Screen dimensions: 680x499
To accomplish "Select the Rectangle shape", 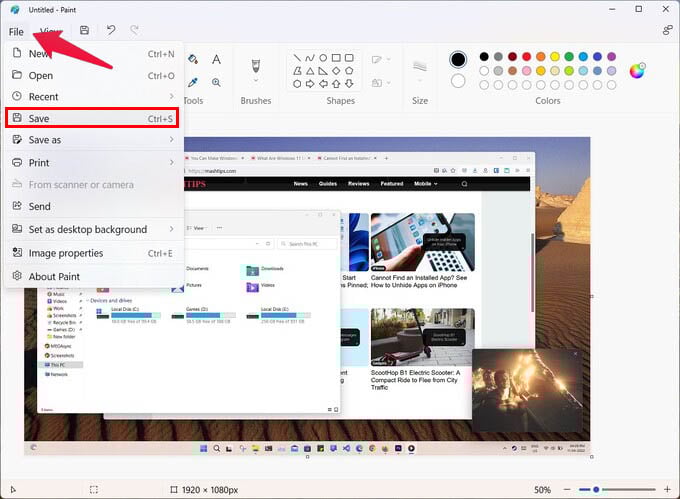I will pyautogui.click(x=336, y=58).
